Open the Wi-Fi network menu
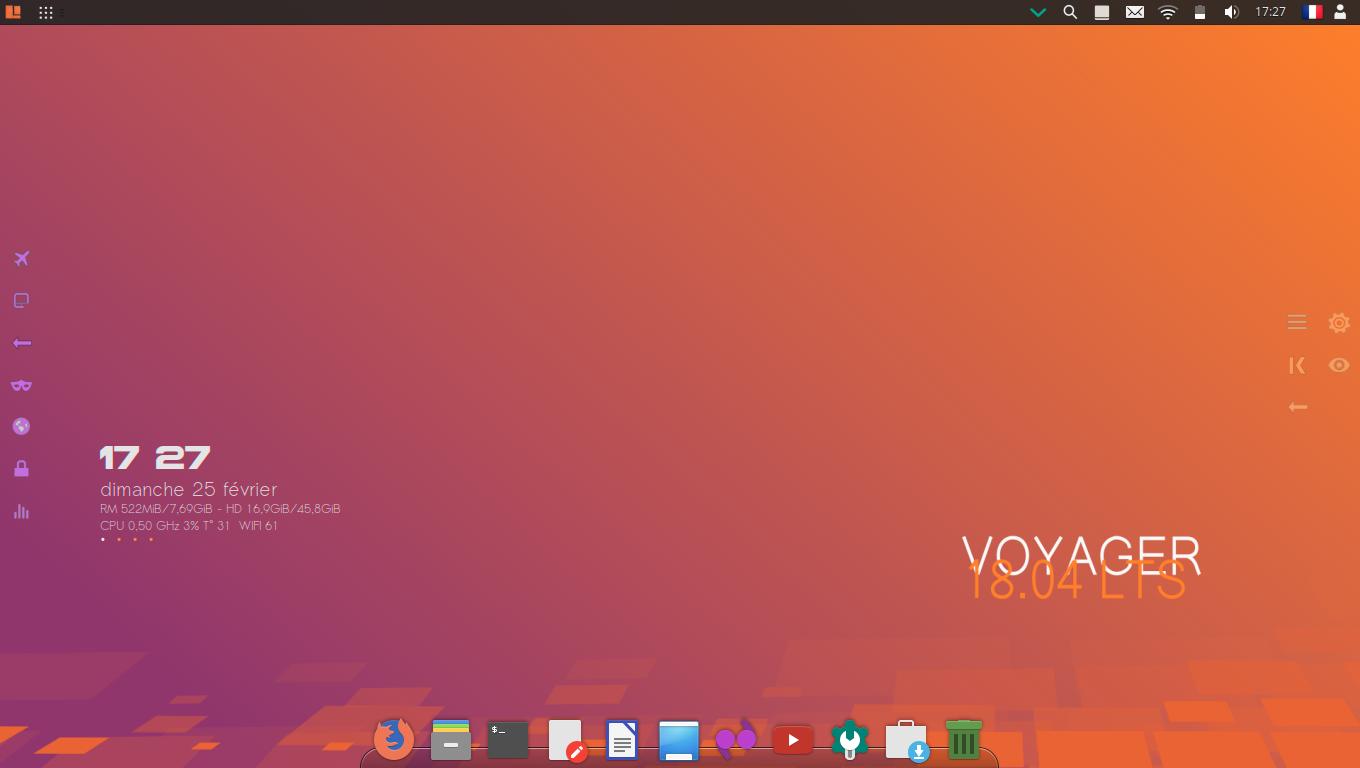This screenshot has height=768, width=1360. [x=1168, y=12]
